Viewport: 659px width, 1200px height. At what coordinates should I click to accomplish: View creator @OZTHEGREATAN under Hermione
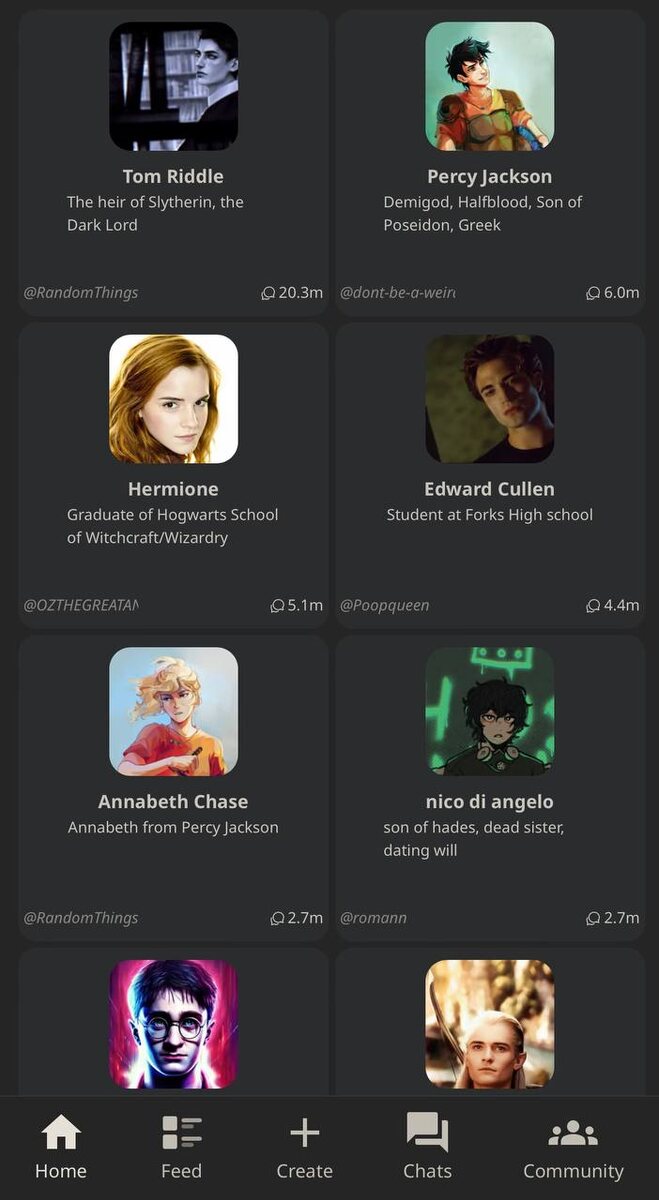click(81, 606)
